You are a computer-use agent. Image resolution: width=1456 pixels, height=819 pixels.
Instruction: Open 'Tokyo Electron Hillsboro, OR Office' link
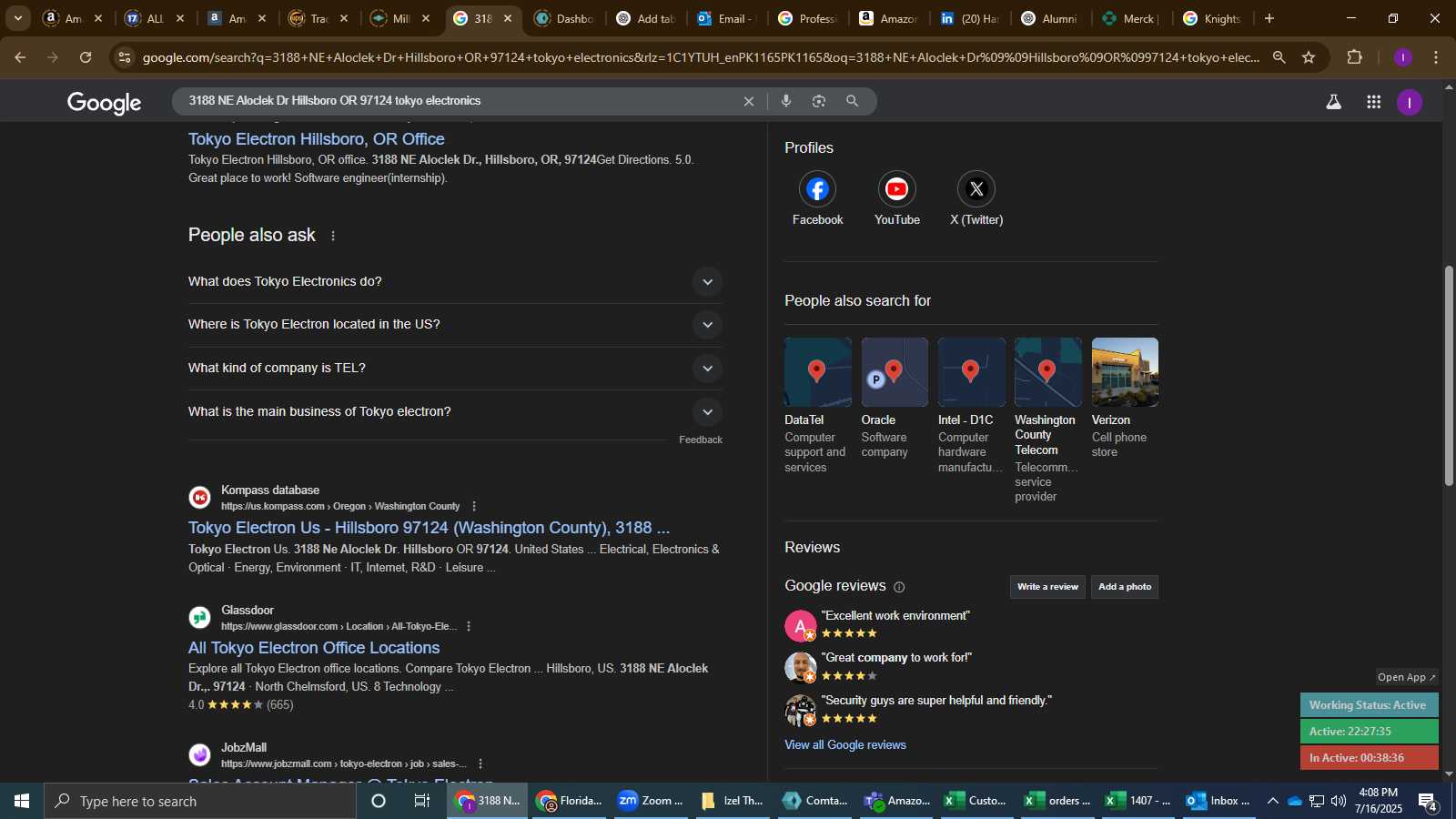tap(316, 139)
